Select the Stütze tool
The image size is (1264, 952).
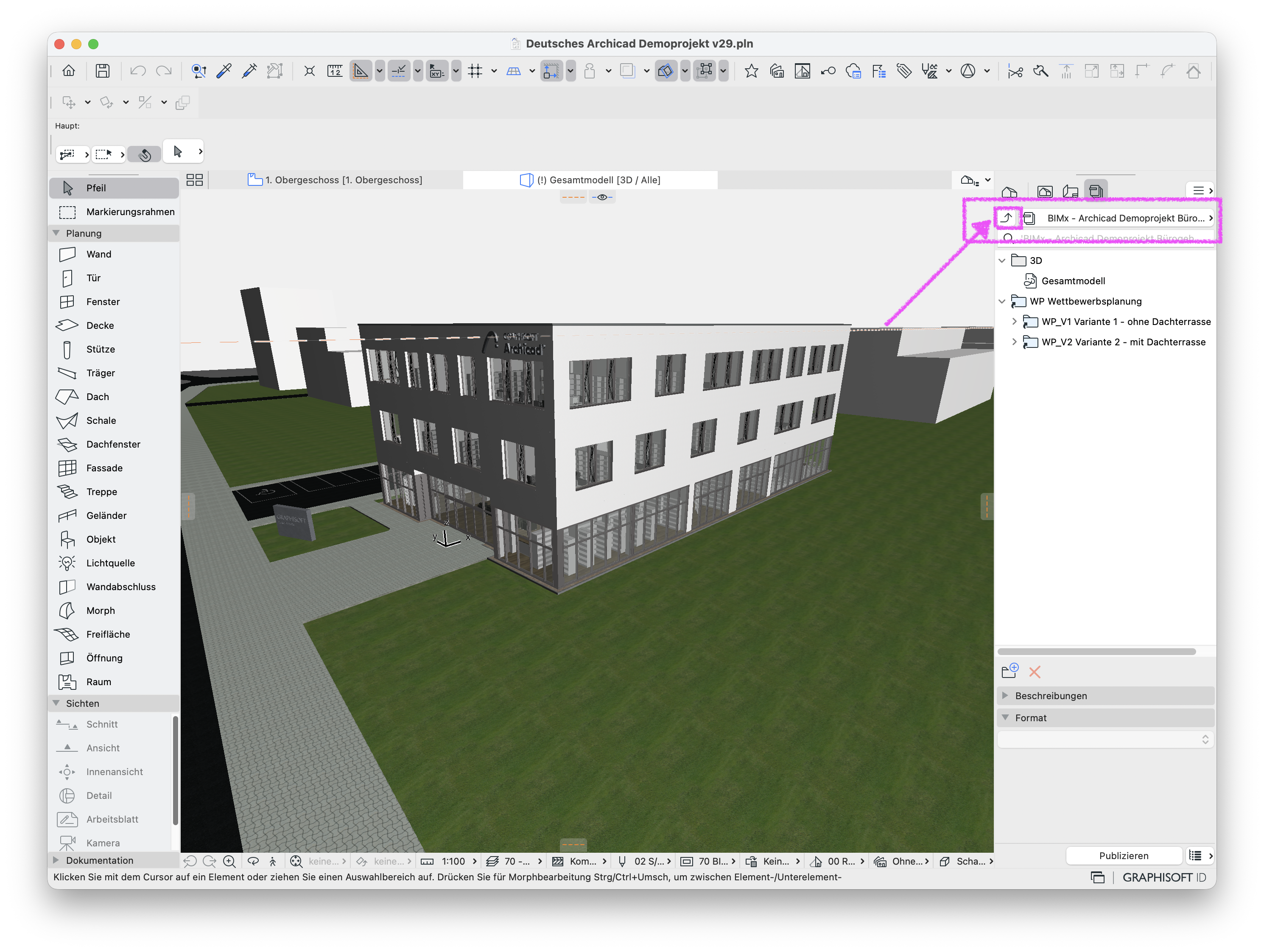114,349
